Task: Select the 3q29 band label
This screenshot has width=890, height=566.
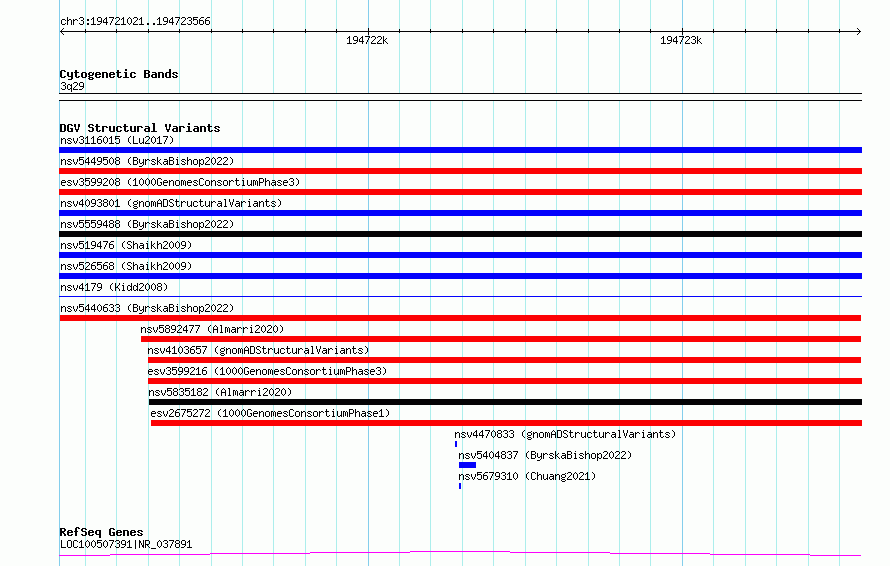Action: pyautogui.click(x=72, y=86)
